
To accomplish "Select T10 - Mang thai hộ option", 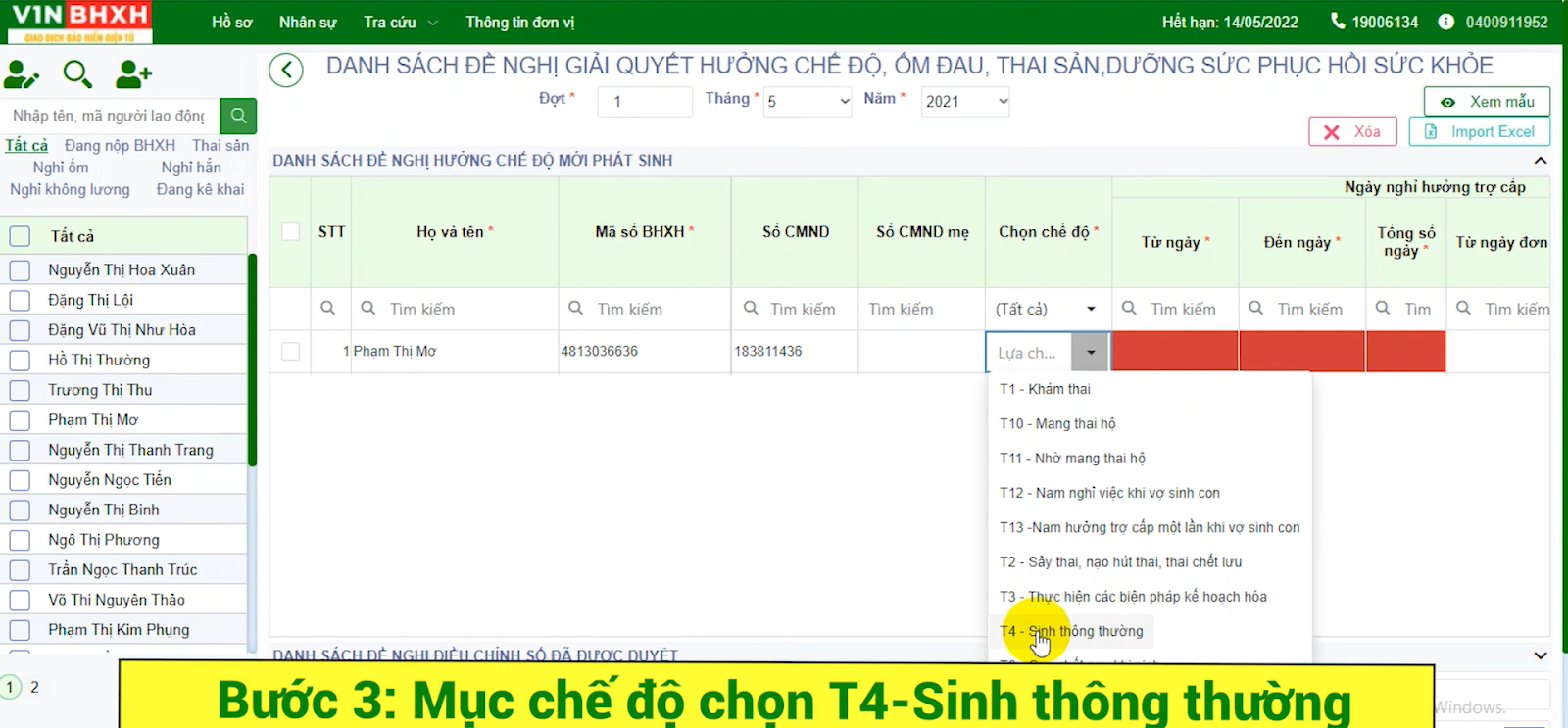I will click(1057, 423).
